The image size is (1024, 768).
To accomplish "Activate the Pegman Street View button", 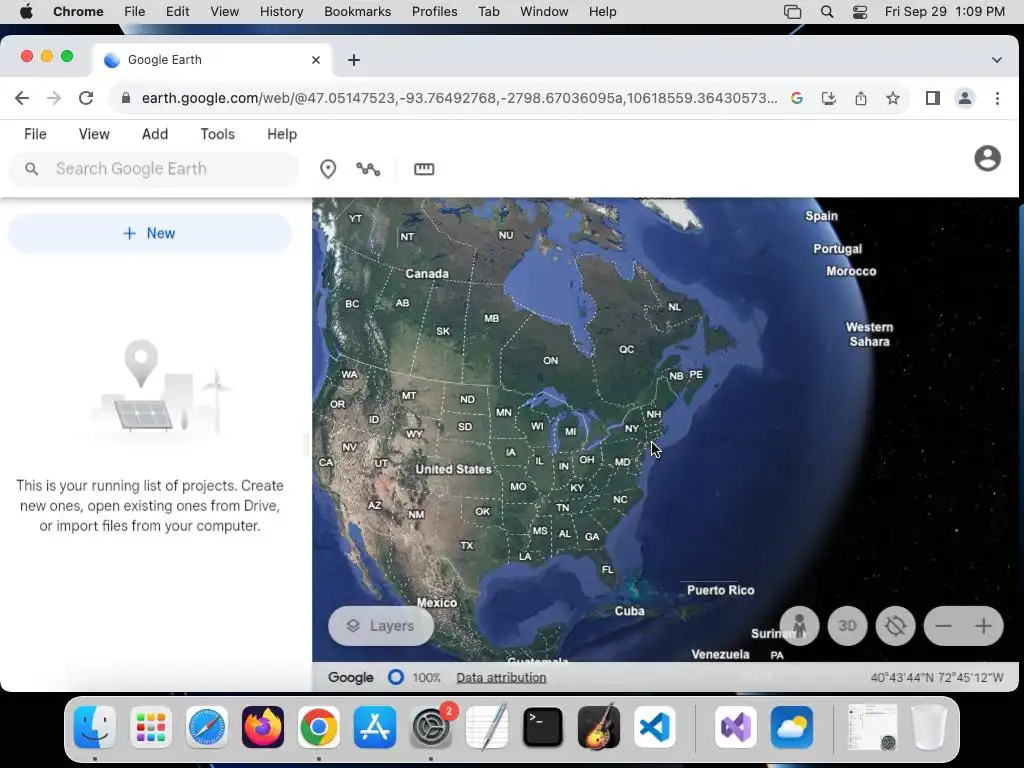I will [x=799, y=626].
